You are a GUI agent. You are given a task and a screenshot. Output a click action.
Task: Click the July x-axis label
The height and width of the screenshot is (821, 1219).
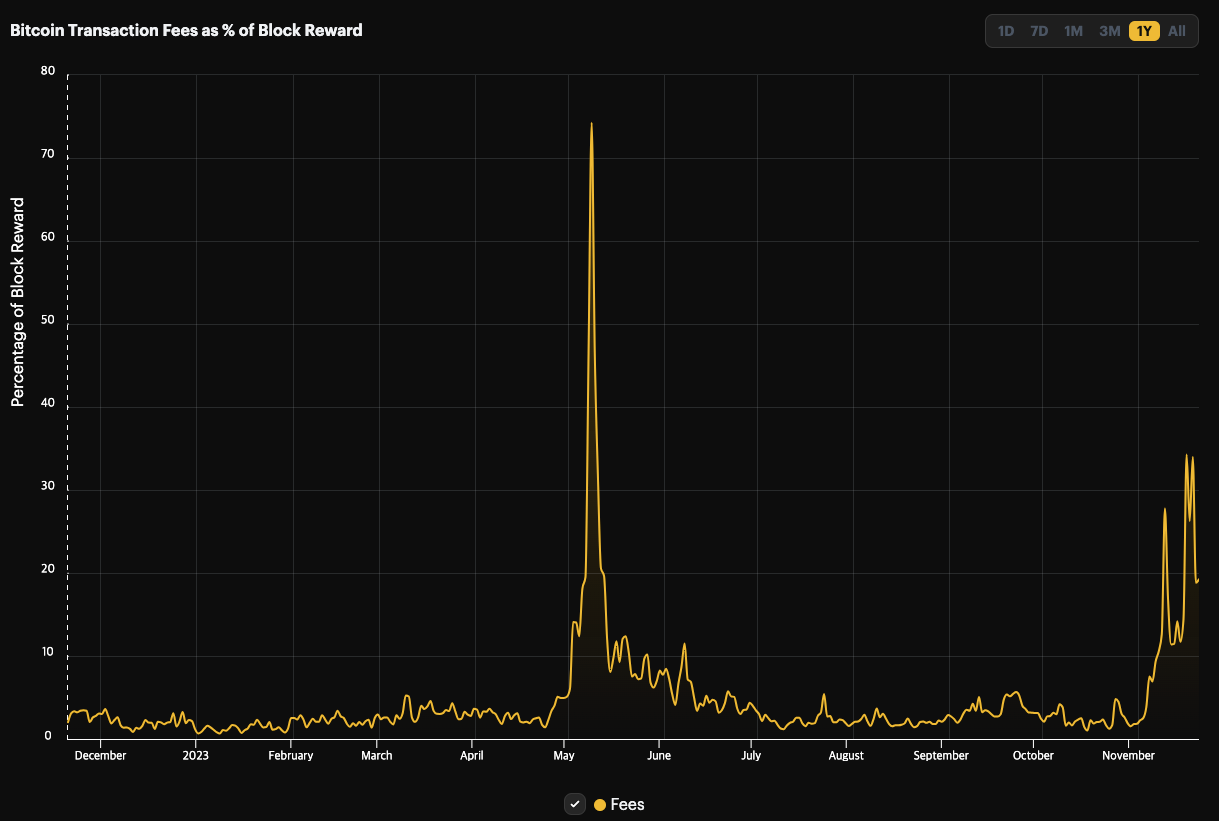point(751,756)
